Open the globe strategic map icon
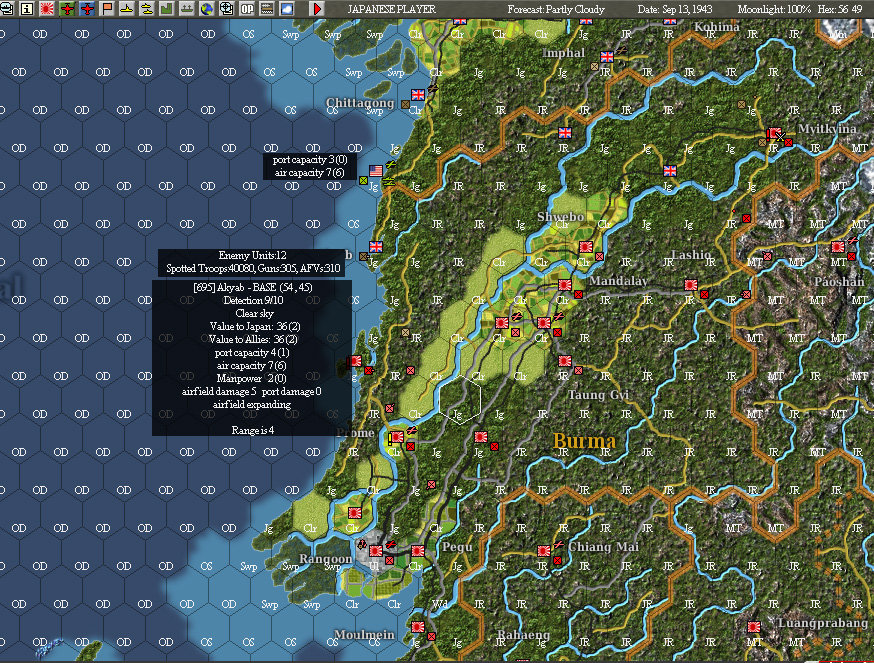 point(207,8)
